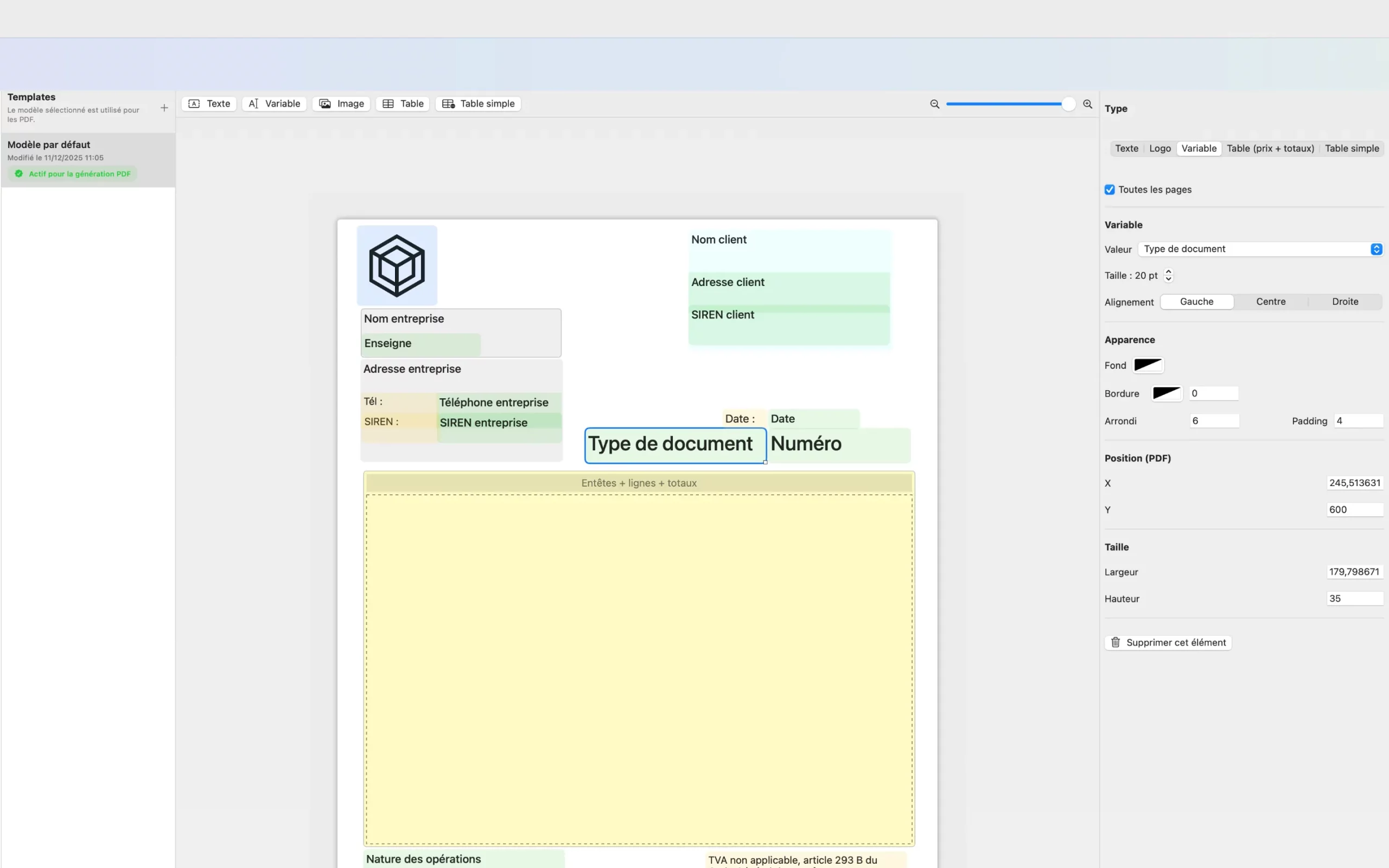The image size is (1389, 868).
Task: Insert a Table element
Action: pos(403,104)
